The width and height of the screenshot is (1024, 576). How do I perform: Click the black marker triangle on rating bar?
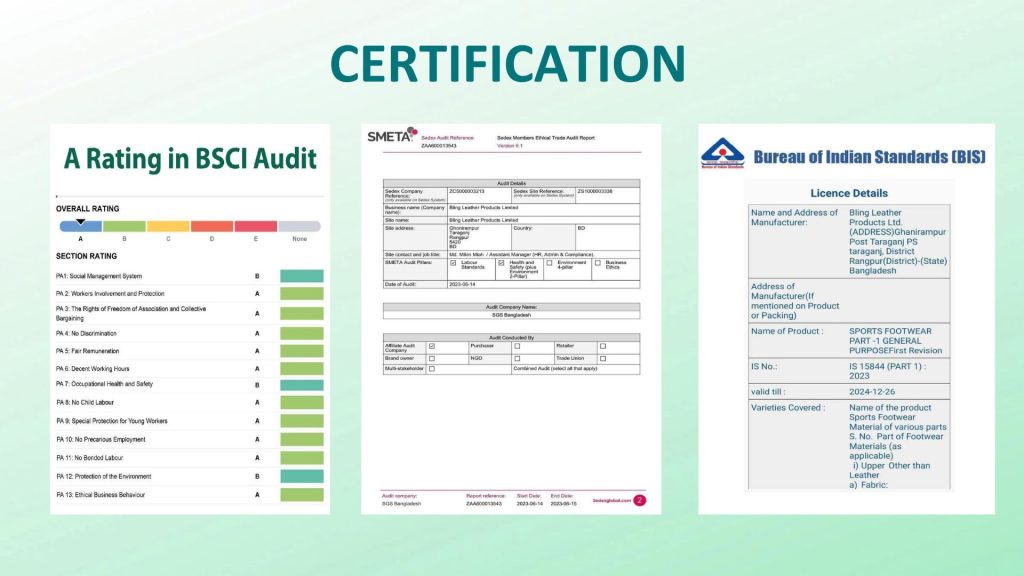(80, 222)
